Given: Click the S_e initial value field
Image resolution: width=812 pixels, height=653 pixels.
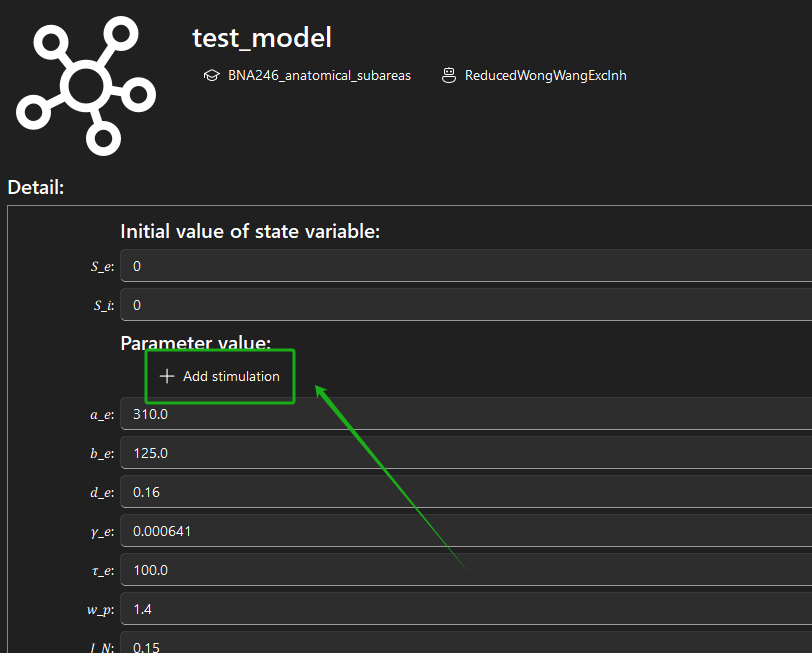Looking at the screenshot, I should 466,266.
